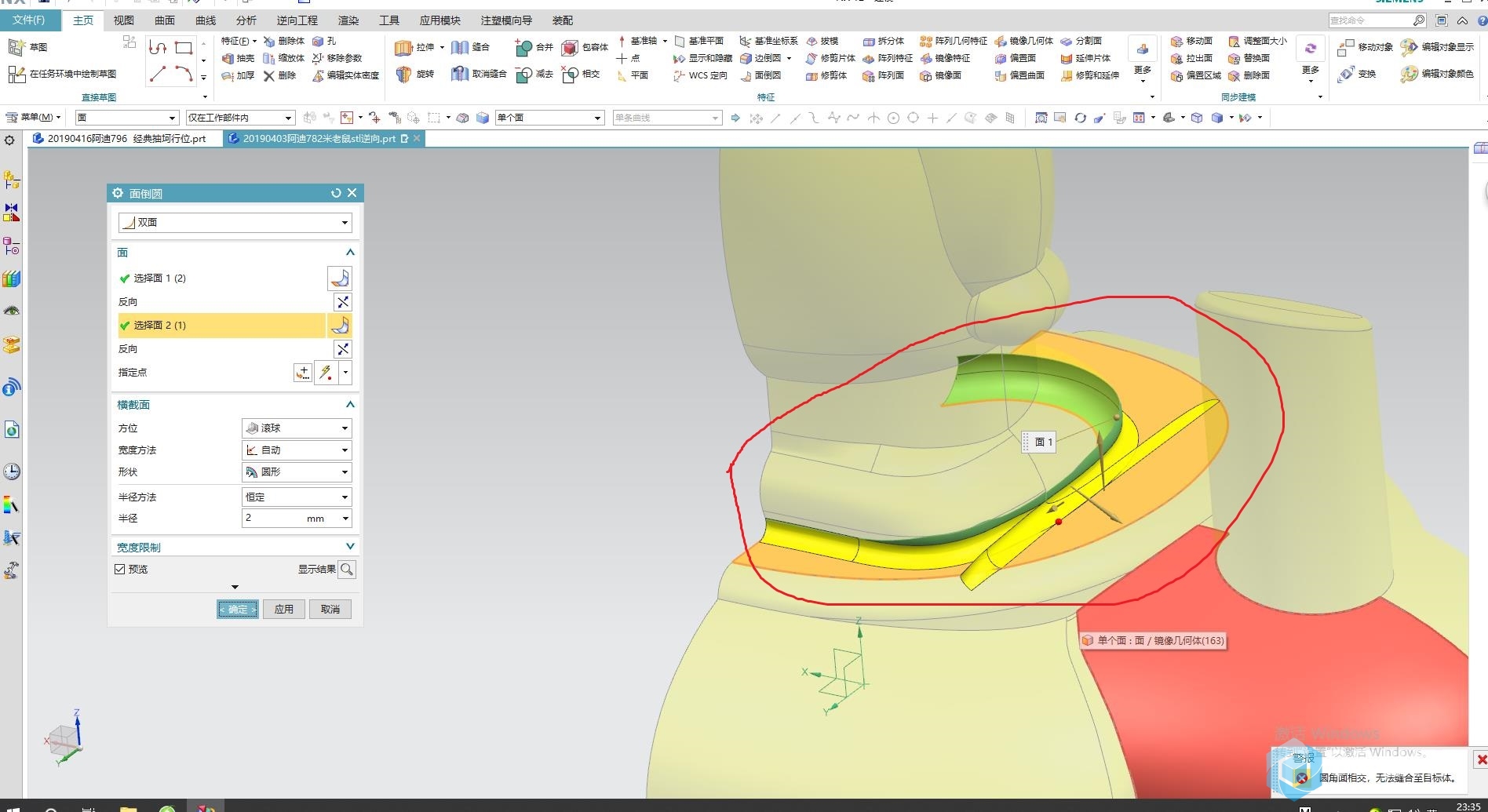The width and height of the screenshot is (1488, 812).
Task: Open the 菜单(M) menu button
Action: (34, 117)
